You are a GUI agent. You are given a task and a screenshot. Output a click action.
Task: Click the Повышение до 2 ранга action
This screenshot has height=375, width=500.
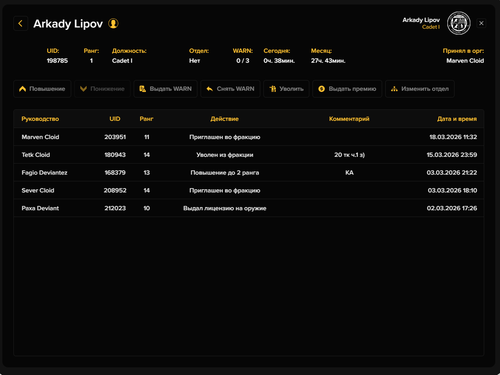[225, 173]
